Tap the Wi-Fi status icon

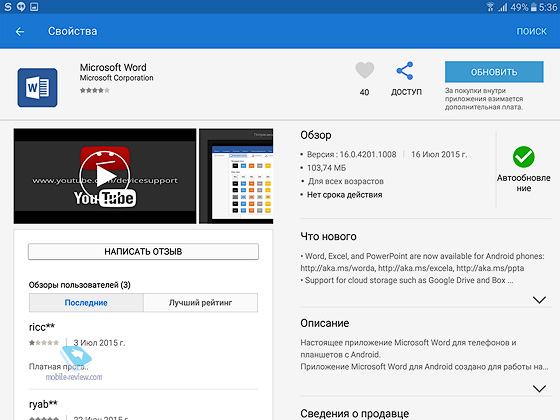coord(490,7)
